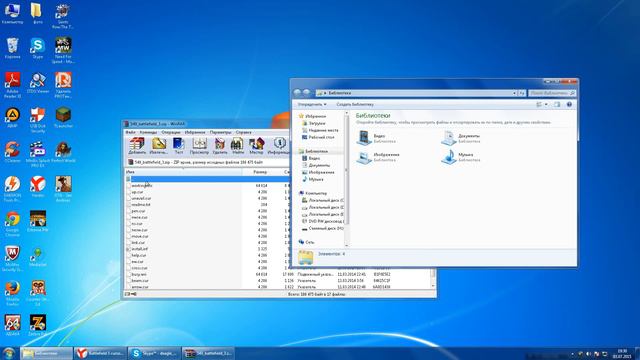640x360 pixels.
Task: Click the Extract (Извлечь) icon in WinRAR
Action: (159, 146)
